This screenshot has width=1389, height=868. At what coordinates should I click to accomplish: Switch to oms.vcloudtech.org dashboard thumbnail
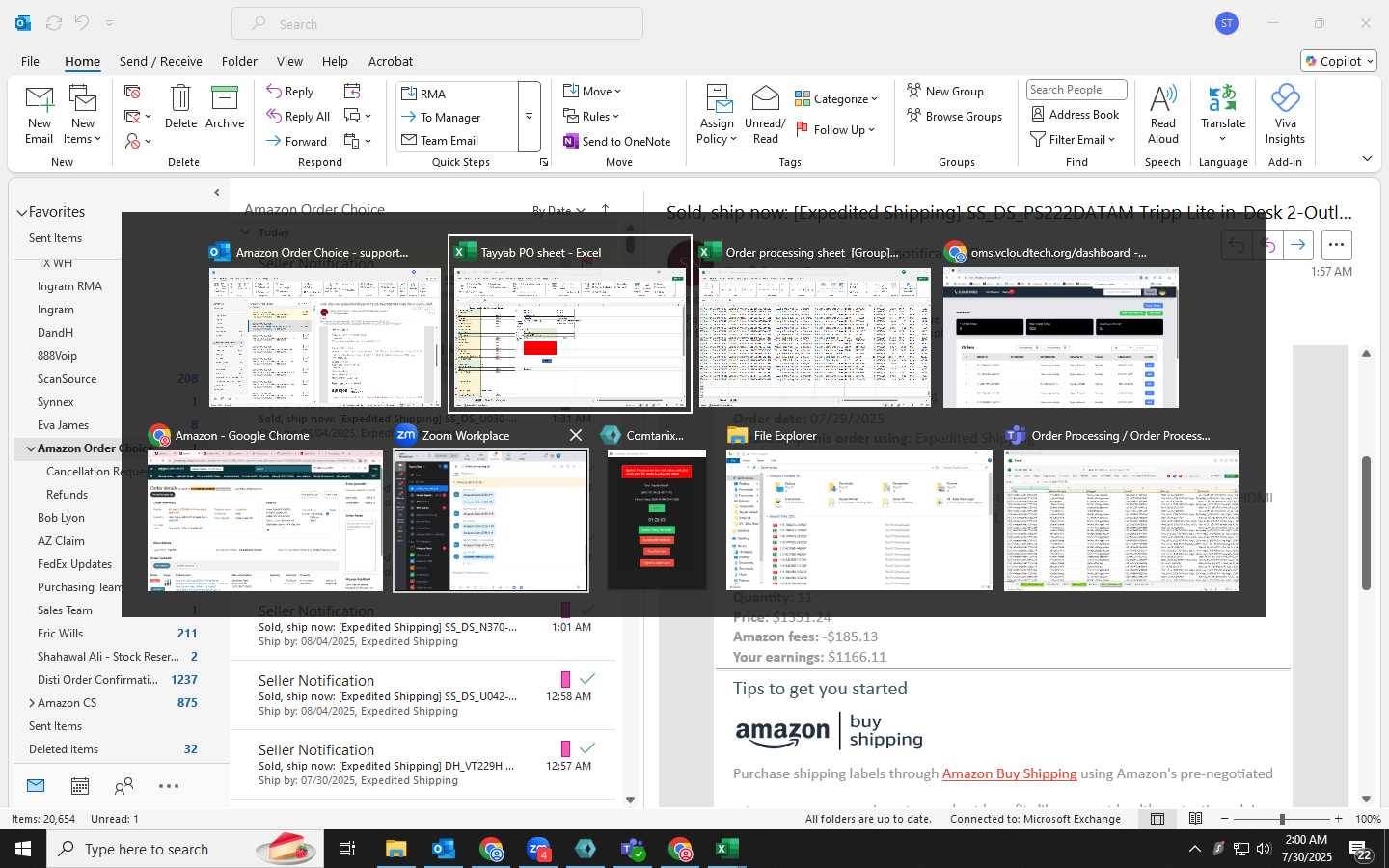[1061, 338]
